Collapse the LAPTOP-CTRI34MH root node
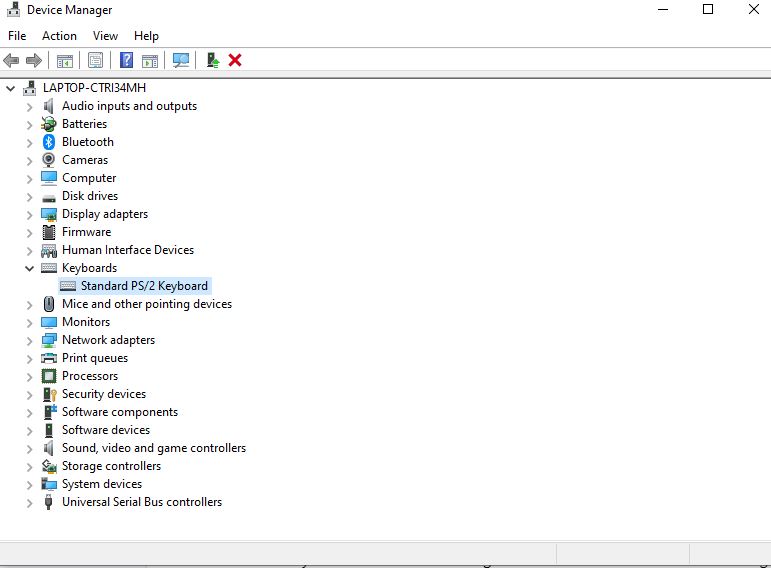Viewport: 771px width, 568px height. (x=10, y=89)
